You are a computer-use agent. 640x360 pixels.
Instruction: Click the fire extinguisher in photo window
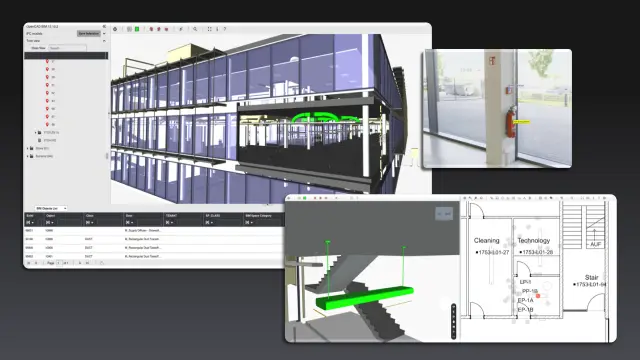click(510, 122)
